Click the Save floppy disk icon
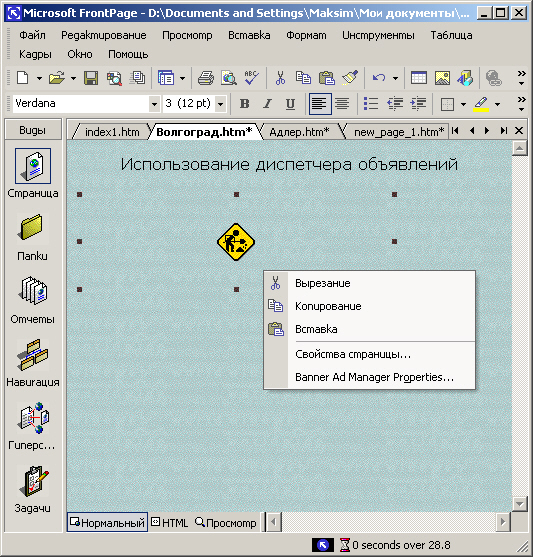Screen dimensions: 533x557 point(91,78)
